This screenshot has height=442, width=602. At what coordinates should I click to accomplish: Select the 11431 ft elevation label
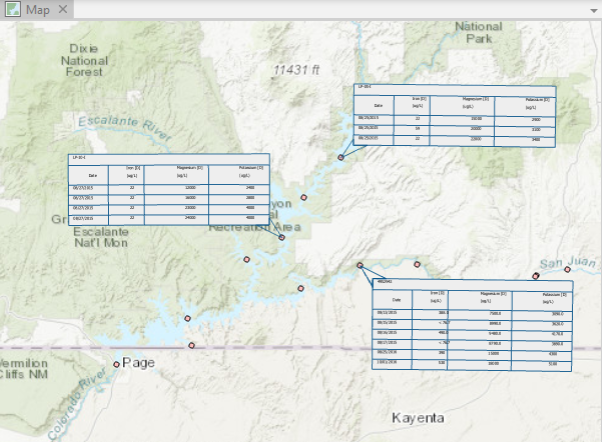(296, 69)
